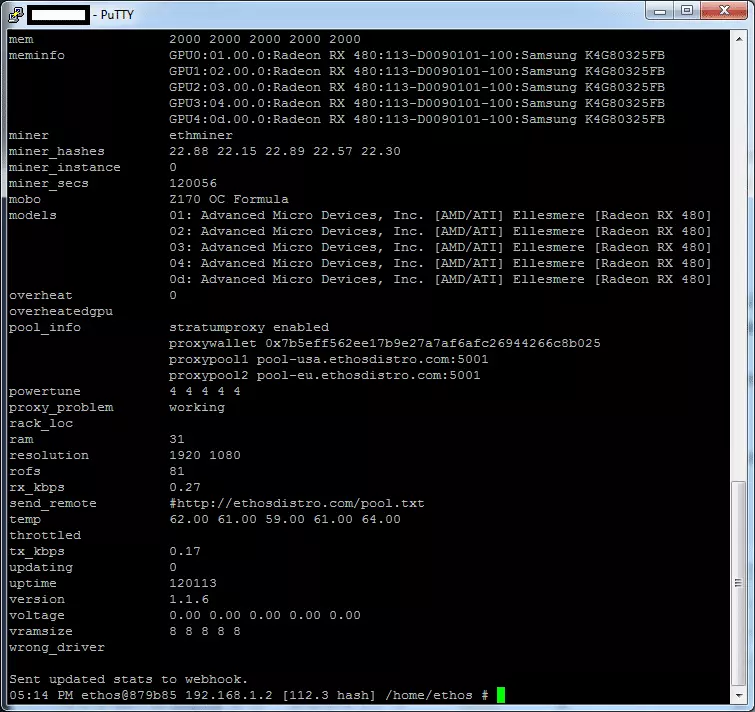Click the 'stratumproxy enabled' text
The image size is (755, 712).
249,327
